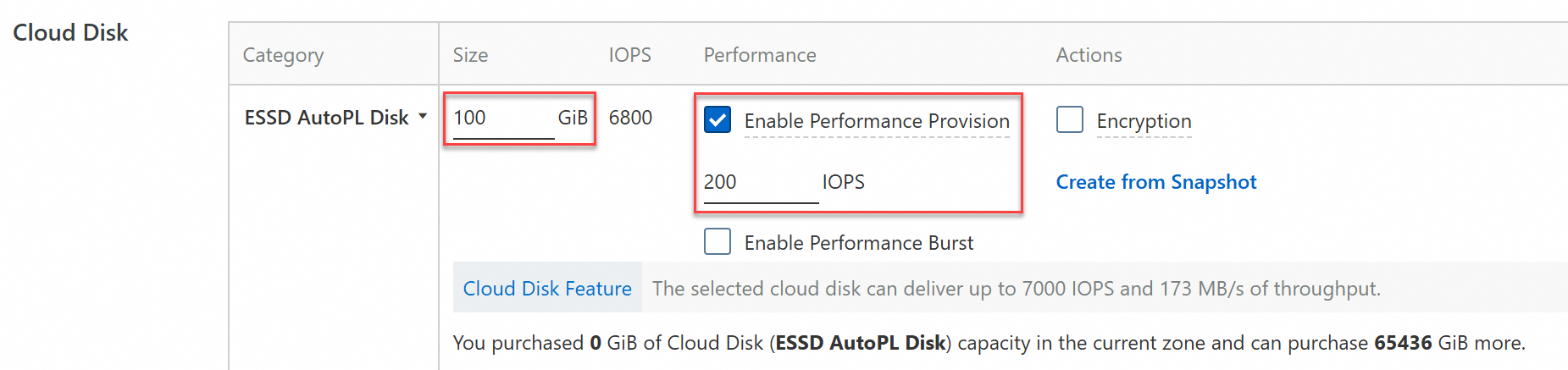Click the Cloud Disk section title
The width and height of the screenshot is (1568, 370).
coord(70,32)
